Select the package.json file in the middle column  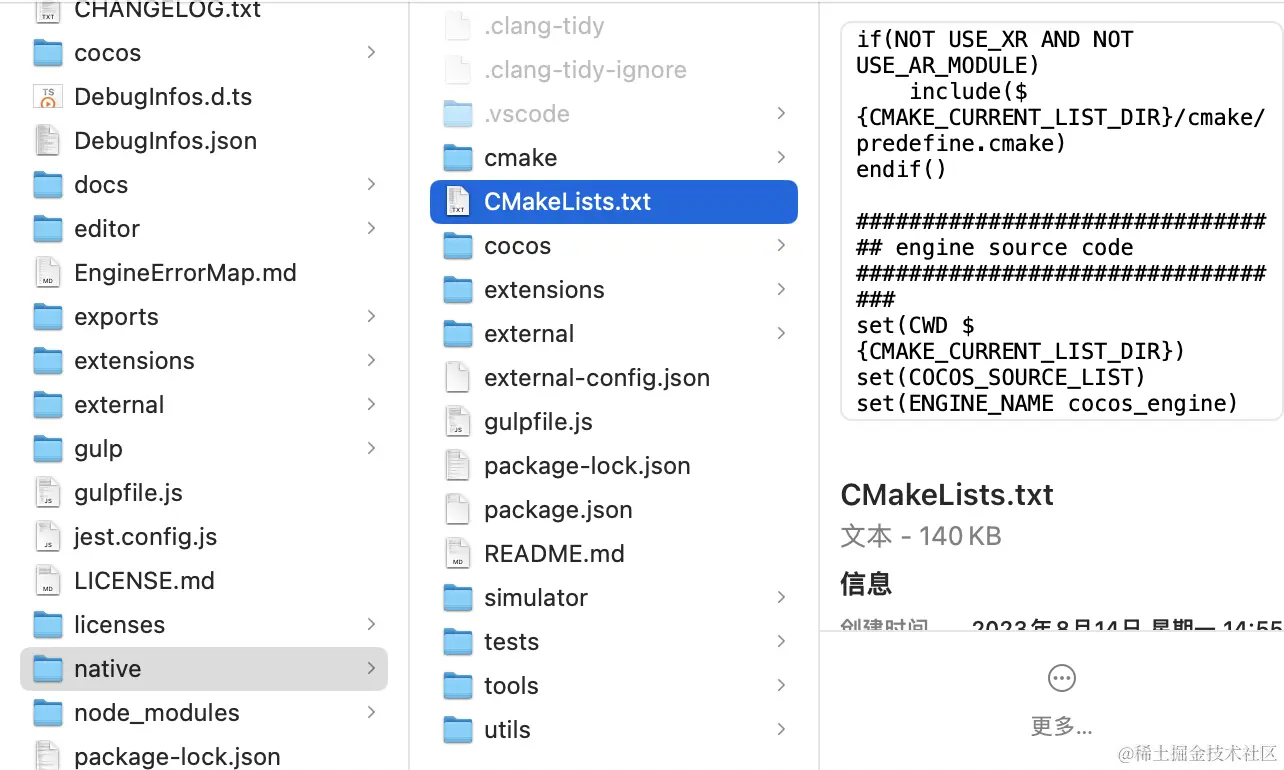tap(558, 509)
